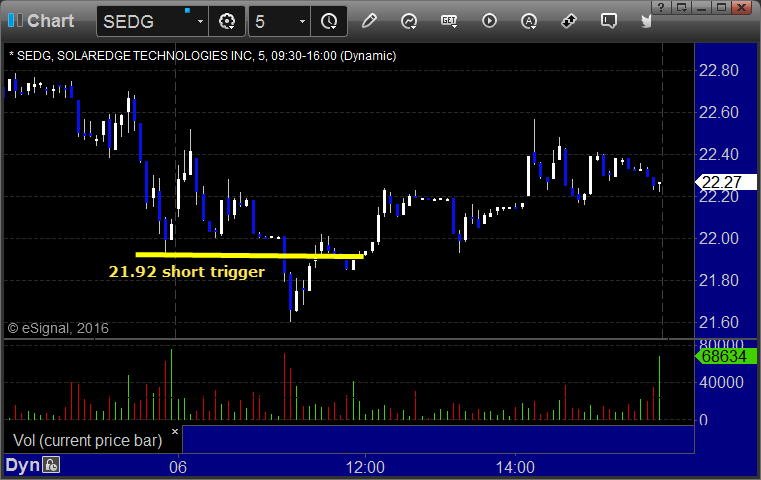Open the chat comment bubble icon
This screenshot has height=480, width=761.
point(609,21)
